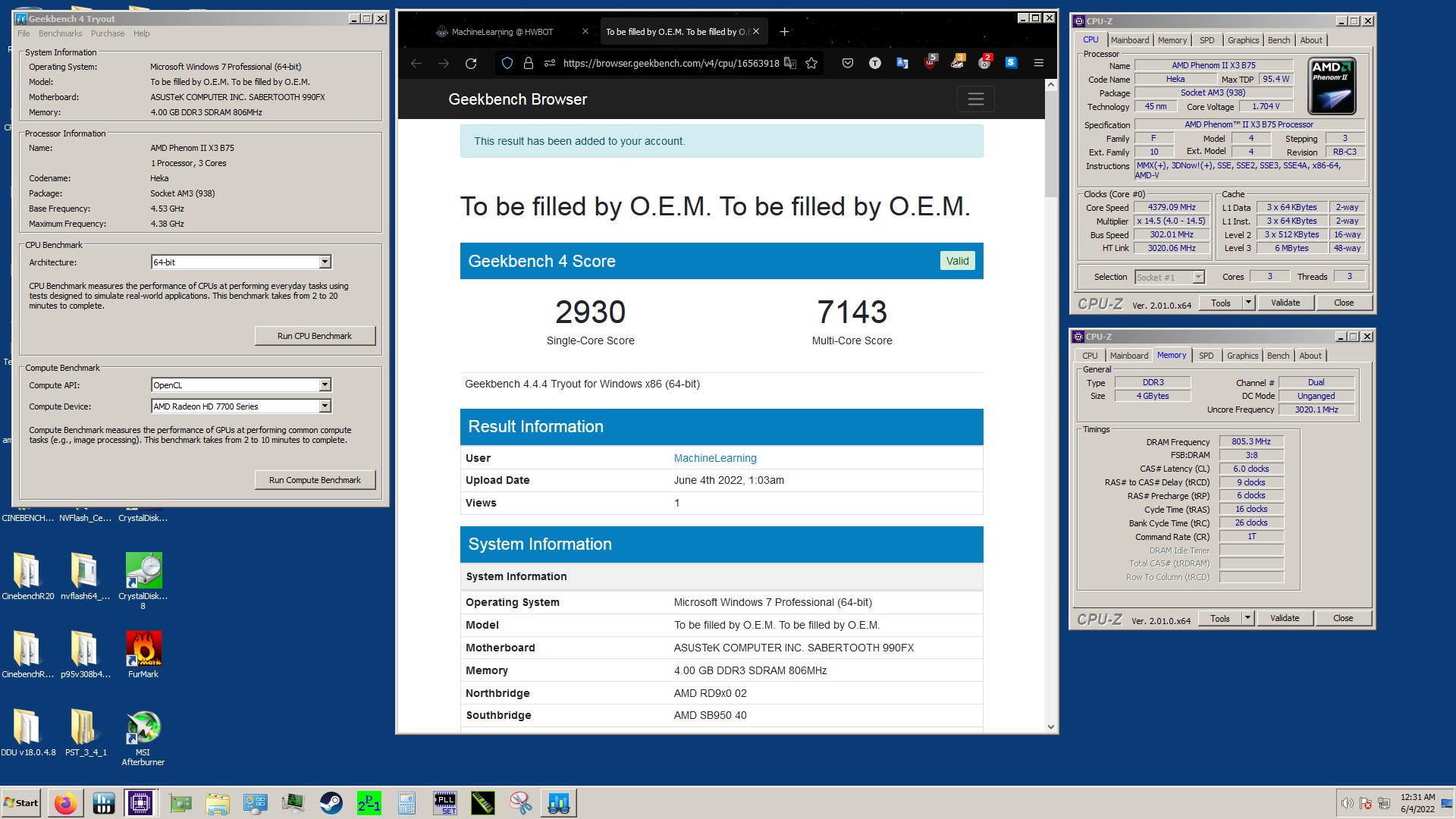Open site permissions icon in address bar
The width and height of the screenshot is (1456, 819).
point(550,64)
